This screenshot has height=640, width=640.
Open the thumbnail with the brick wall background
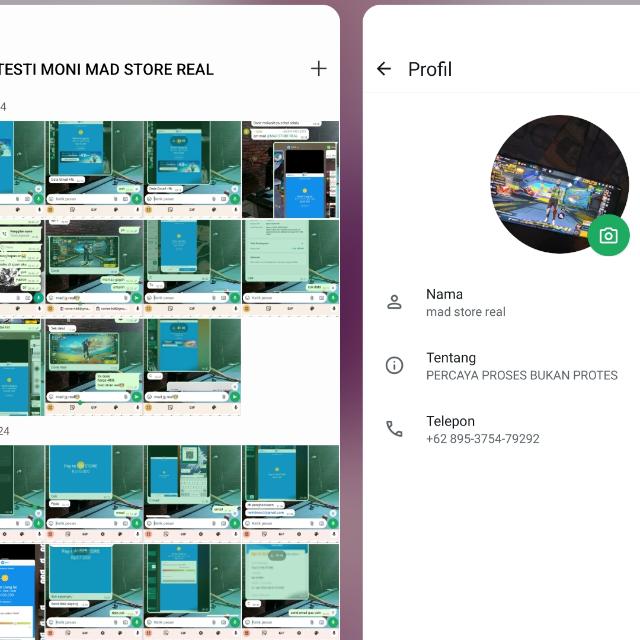tap(290, 169)
